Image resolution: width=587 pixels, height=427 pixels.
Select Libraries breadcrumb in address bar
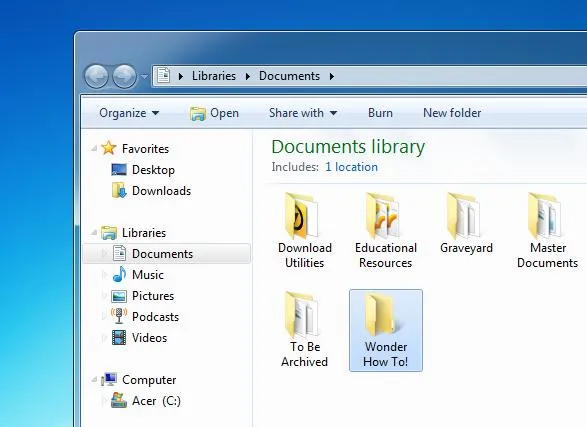214,76
